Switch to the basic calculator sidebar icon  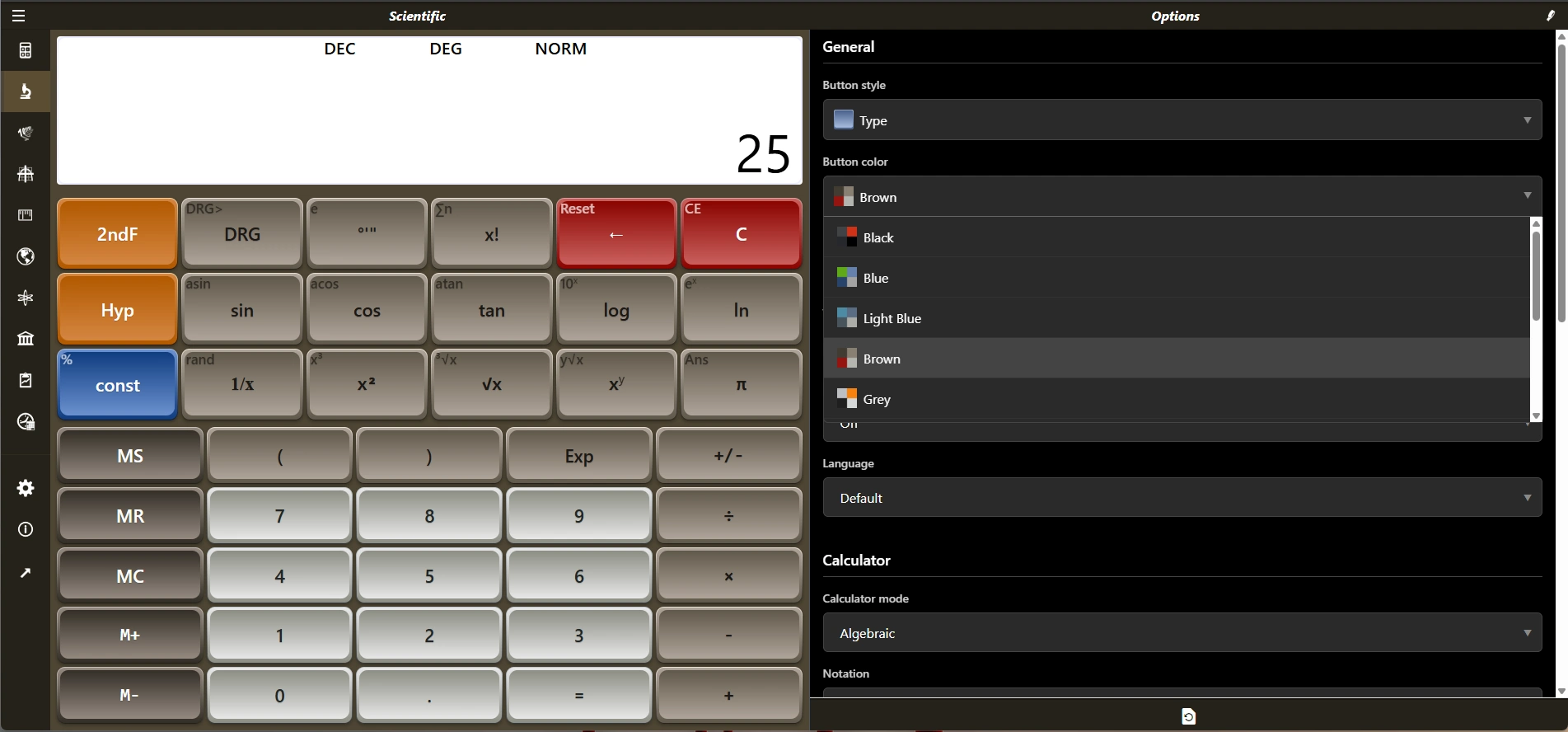(26, 51)
